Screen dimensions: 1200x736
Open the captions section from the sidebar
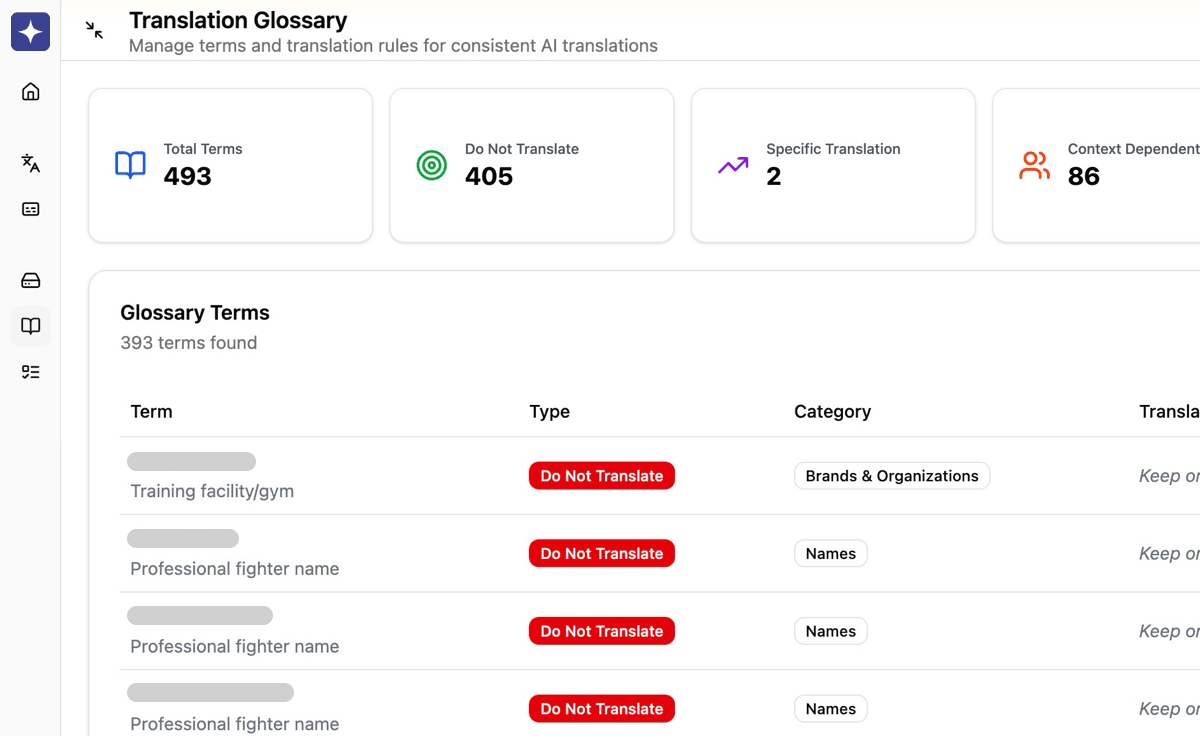(30, 209)
